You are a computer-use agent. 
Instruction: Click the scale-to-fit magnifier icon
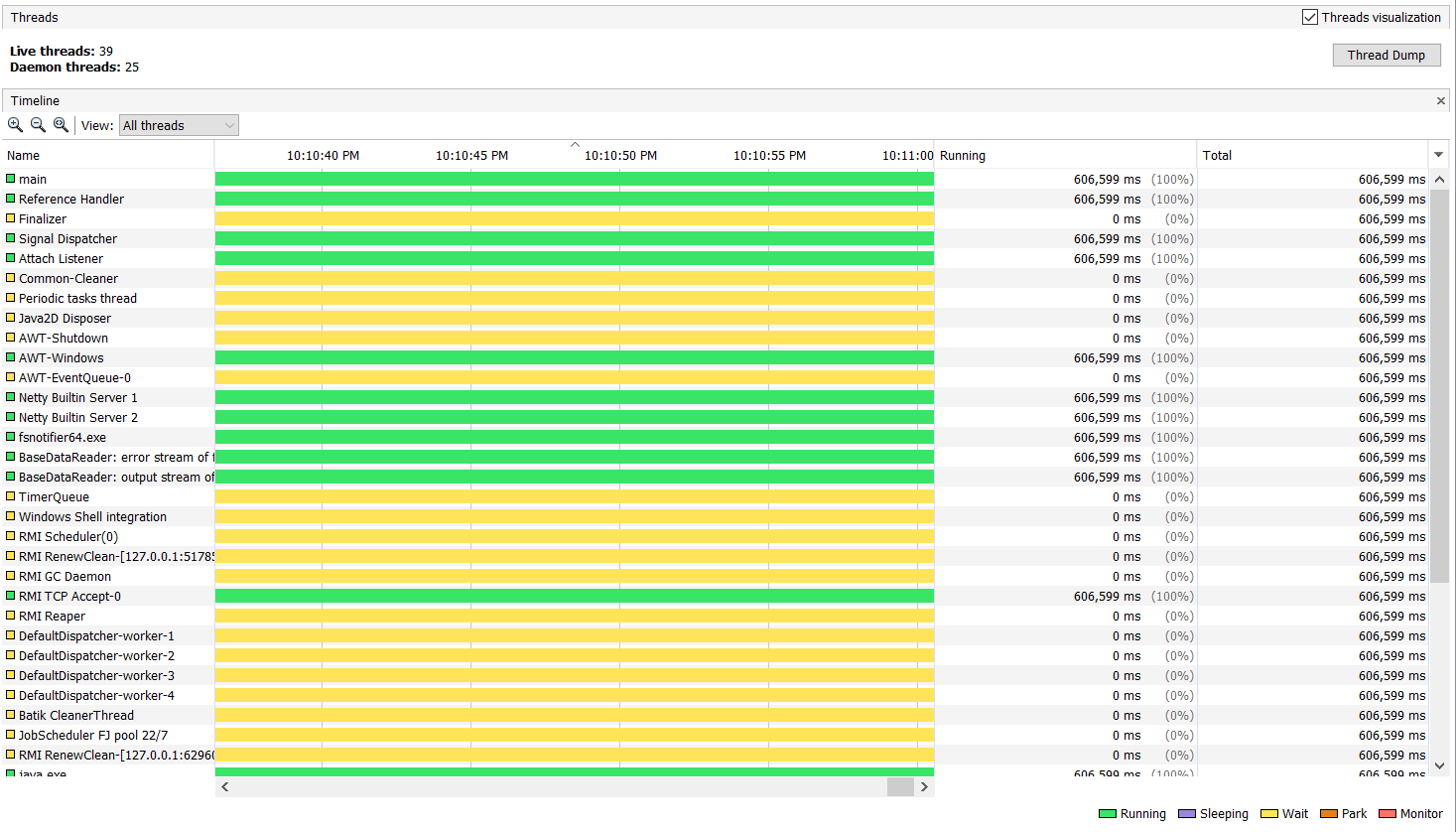61,125
